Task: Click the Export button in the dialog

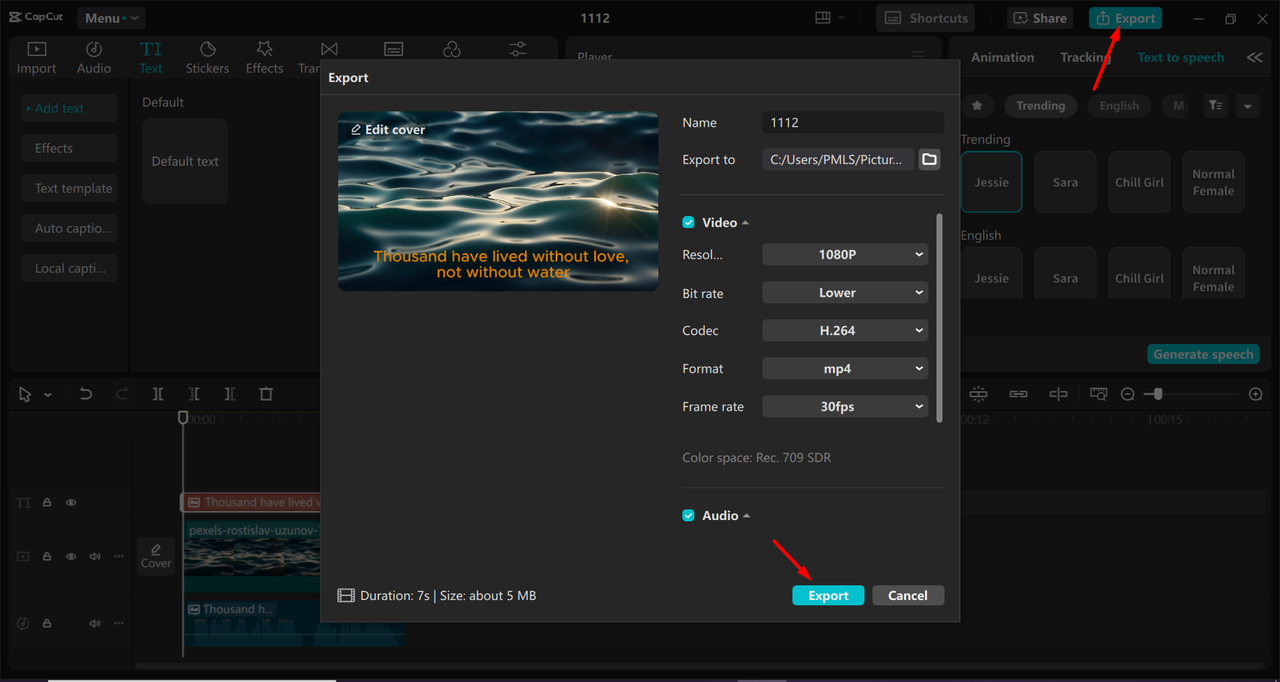Action: tap(828, 595)
